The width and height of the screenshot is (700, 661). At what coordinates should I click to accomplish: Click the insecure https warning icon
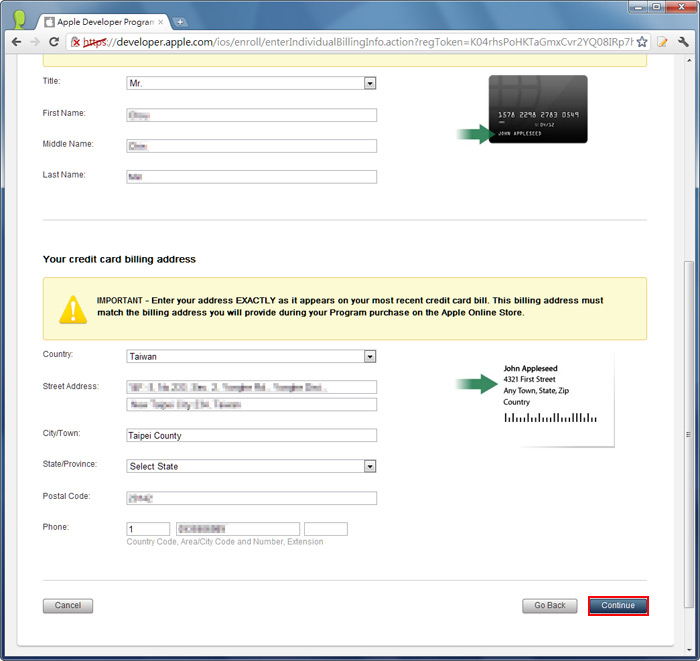(76, 42)
